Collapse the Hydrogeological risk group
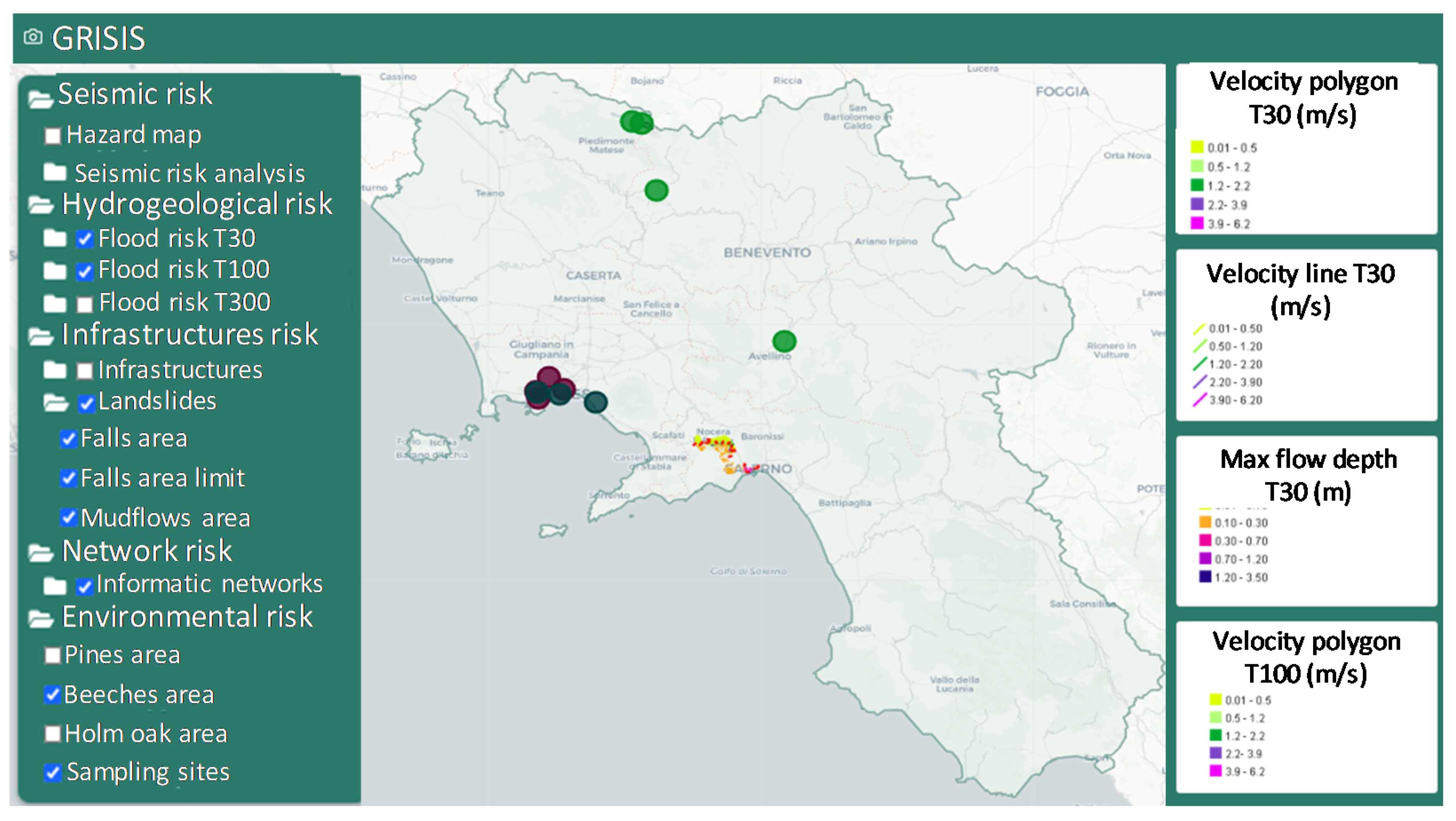This screenshot has width=1456, height=821. pos(40,205)
